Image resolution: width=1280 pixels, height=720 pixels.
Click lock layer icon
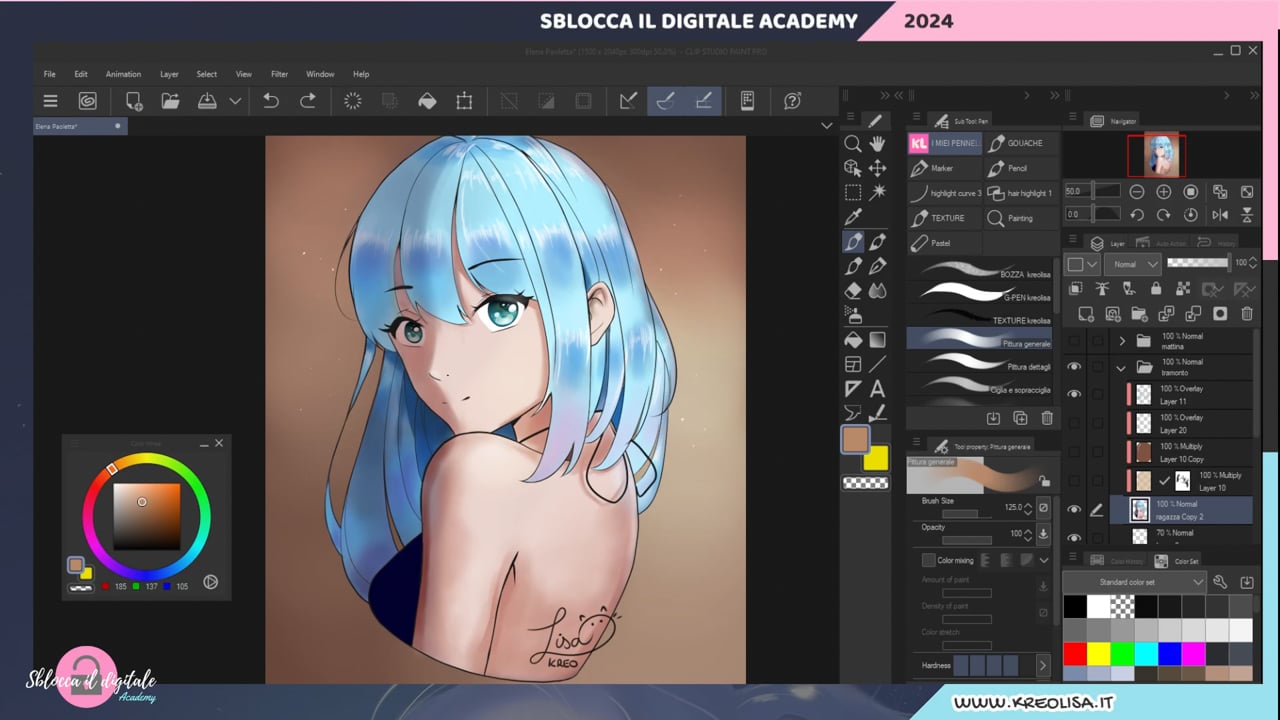(1156, 289)
